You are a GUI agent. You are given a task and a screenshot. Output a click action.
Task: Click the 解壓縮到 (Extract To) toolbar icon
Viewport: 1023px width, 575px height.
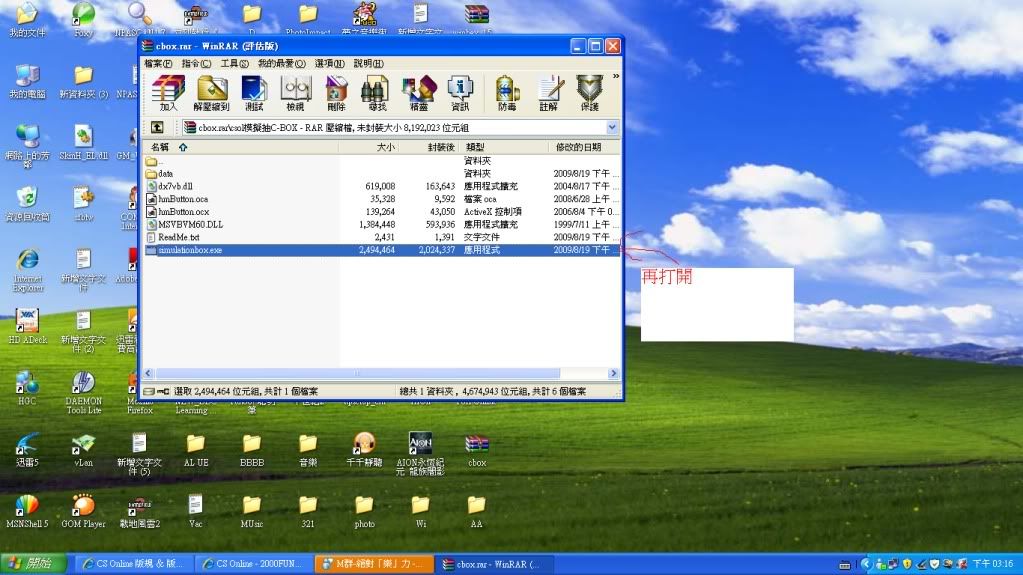[211, 92]
